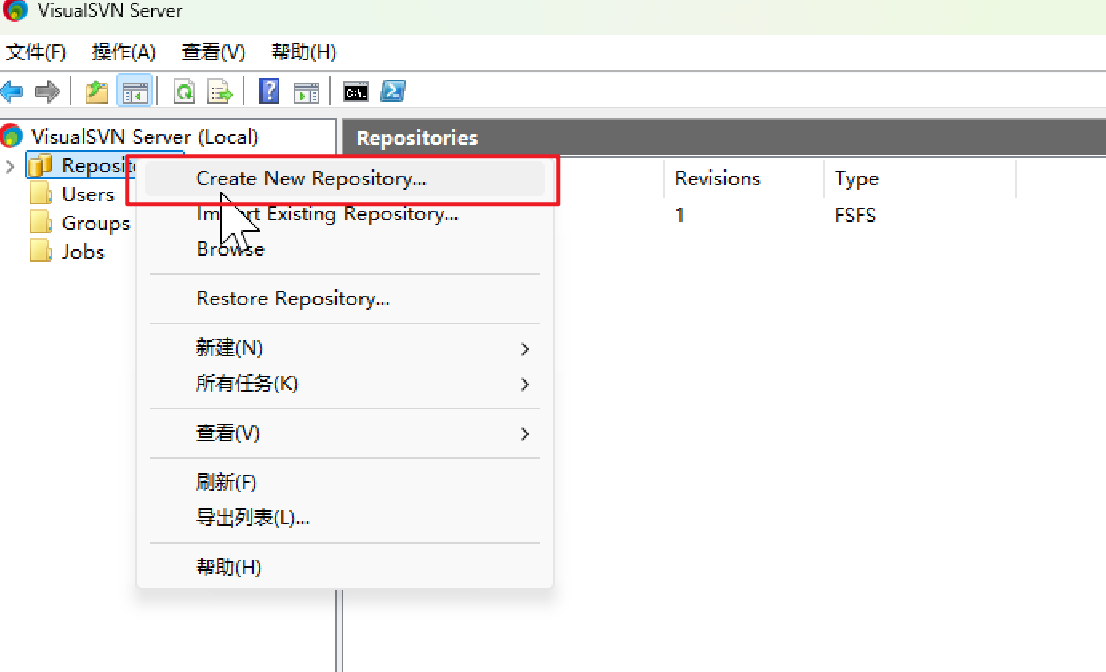
Task: Click the Up One Level folder icon
Action: (97, 92)
